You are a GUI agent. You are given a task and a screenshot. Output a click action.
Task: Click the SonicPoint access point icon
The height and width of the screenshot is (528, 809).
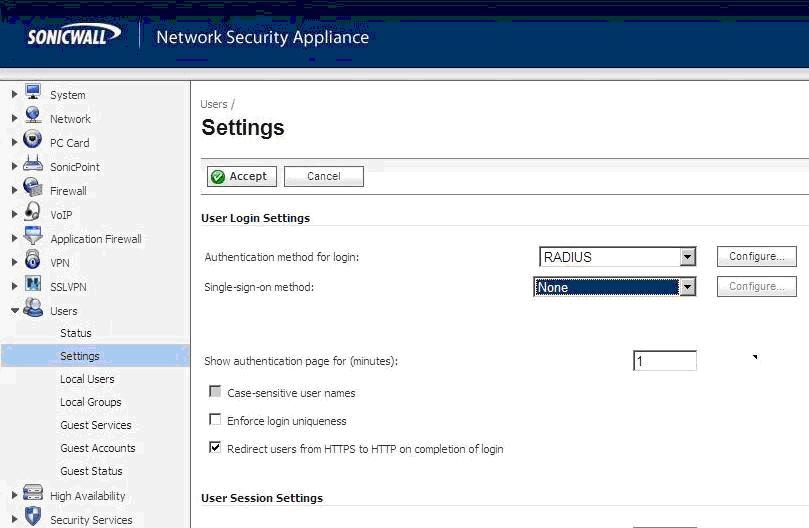33,165
